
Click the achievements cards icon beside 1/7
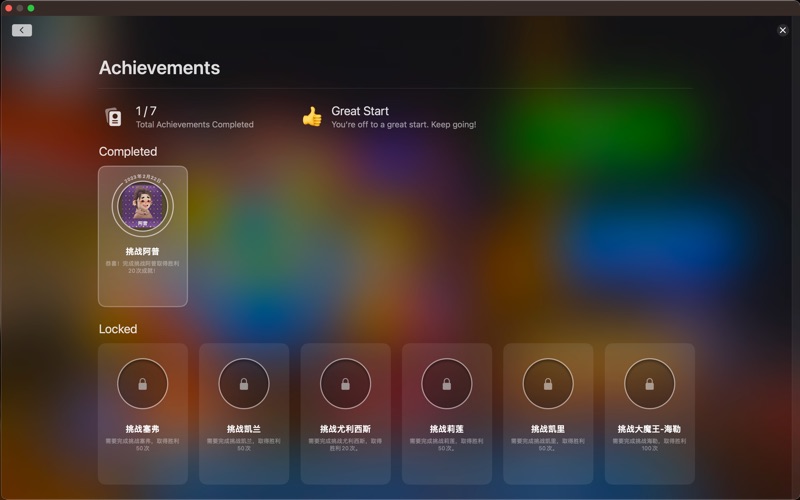(113, 117)
